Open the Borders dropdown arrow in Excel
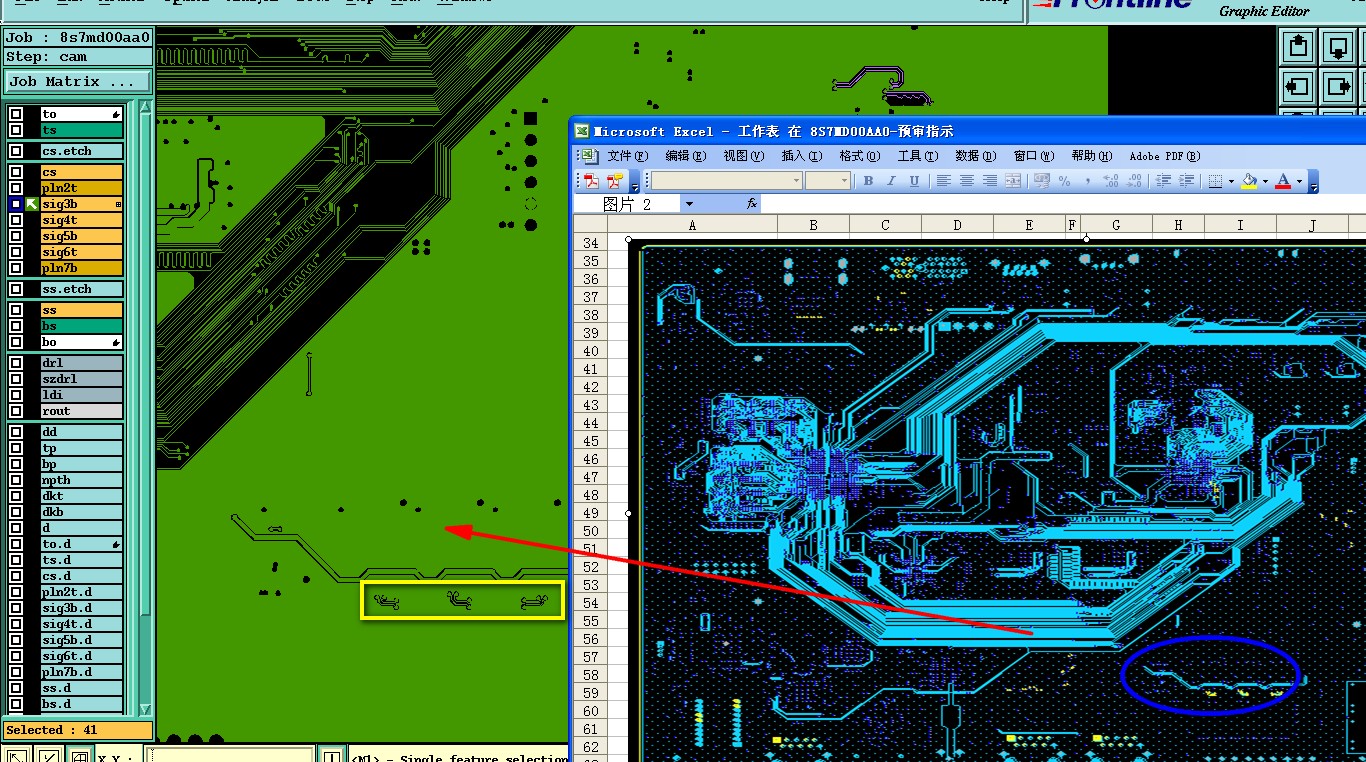Screen dimensions: 1366x762 (x=1230, y=181)
